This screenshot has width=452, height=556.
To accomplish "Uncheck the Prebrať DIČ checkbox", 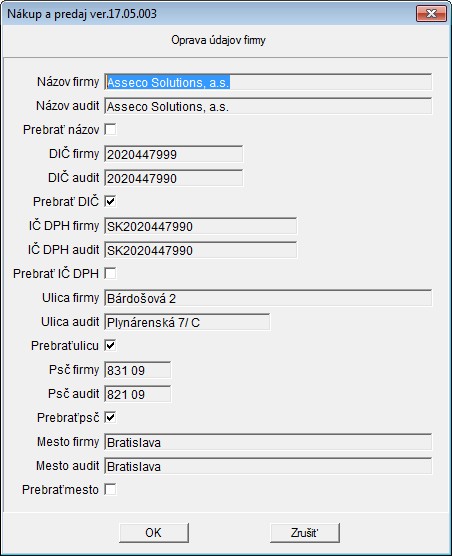I will click(110, 201).
